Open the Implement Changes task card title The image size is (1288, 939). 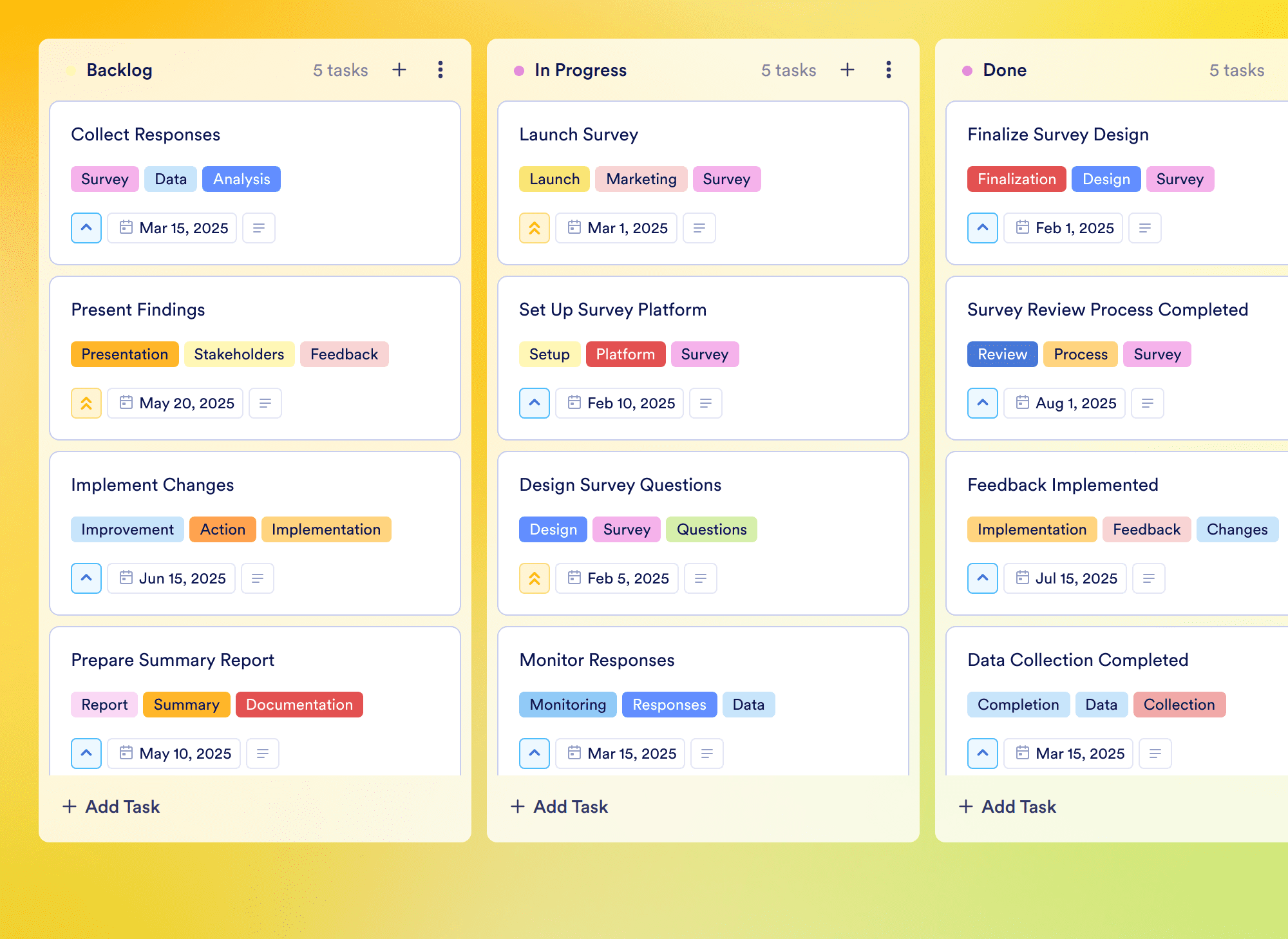(153, 485)
